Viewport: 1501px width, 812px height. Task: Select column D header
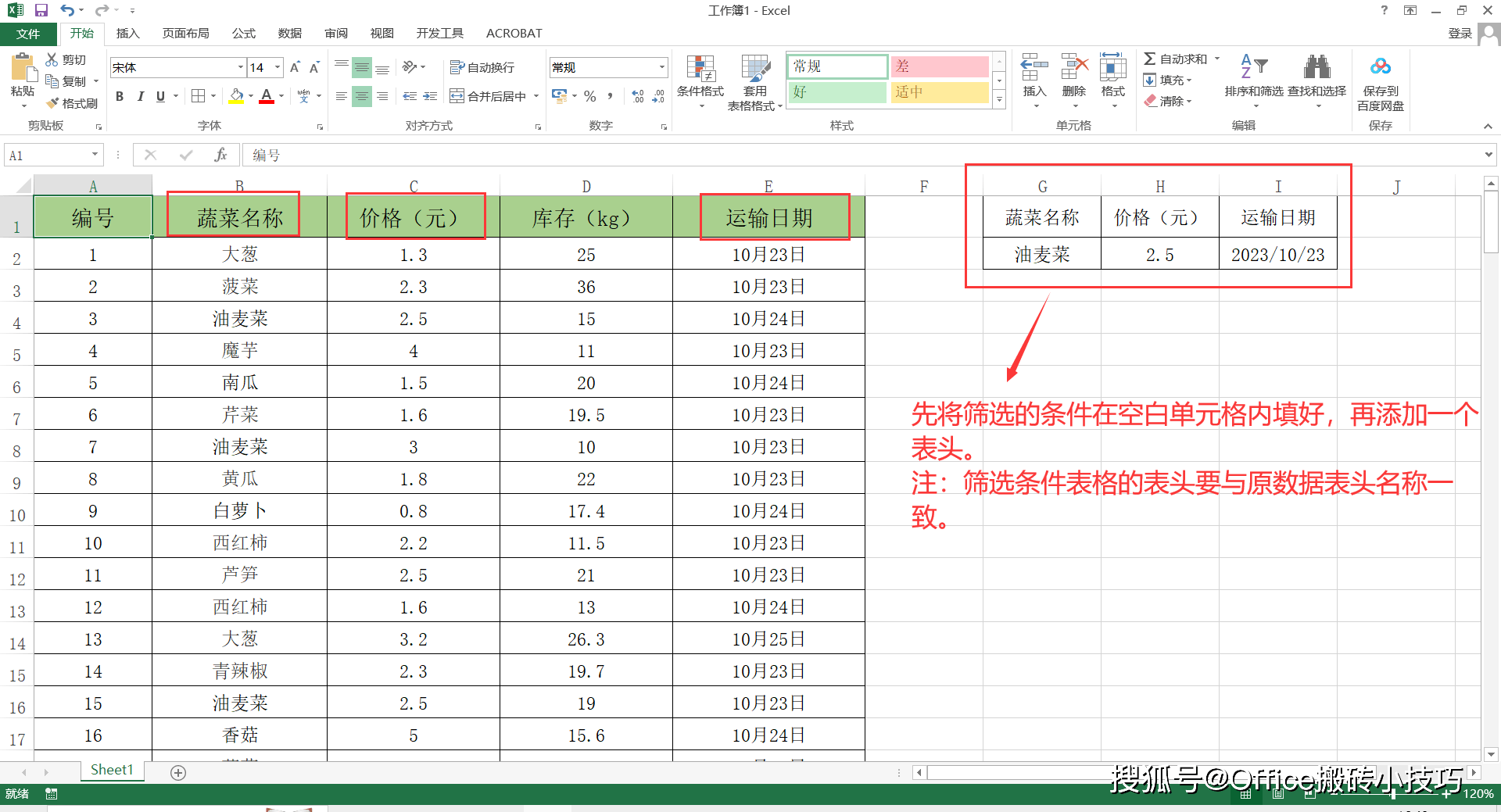click(x=586, y=187)
